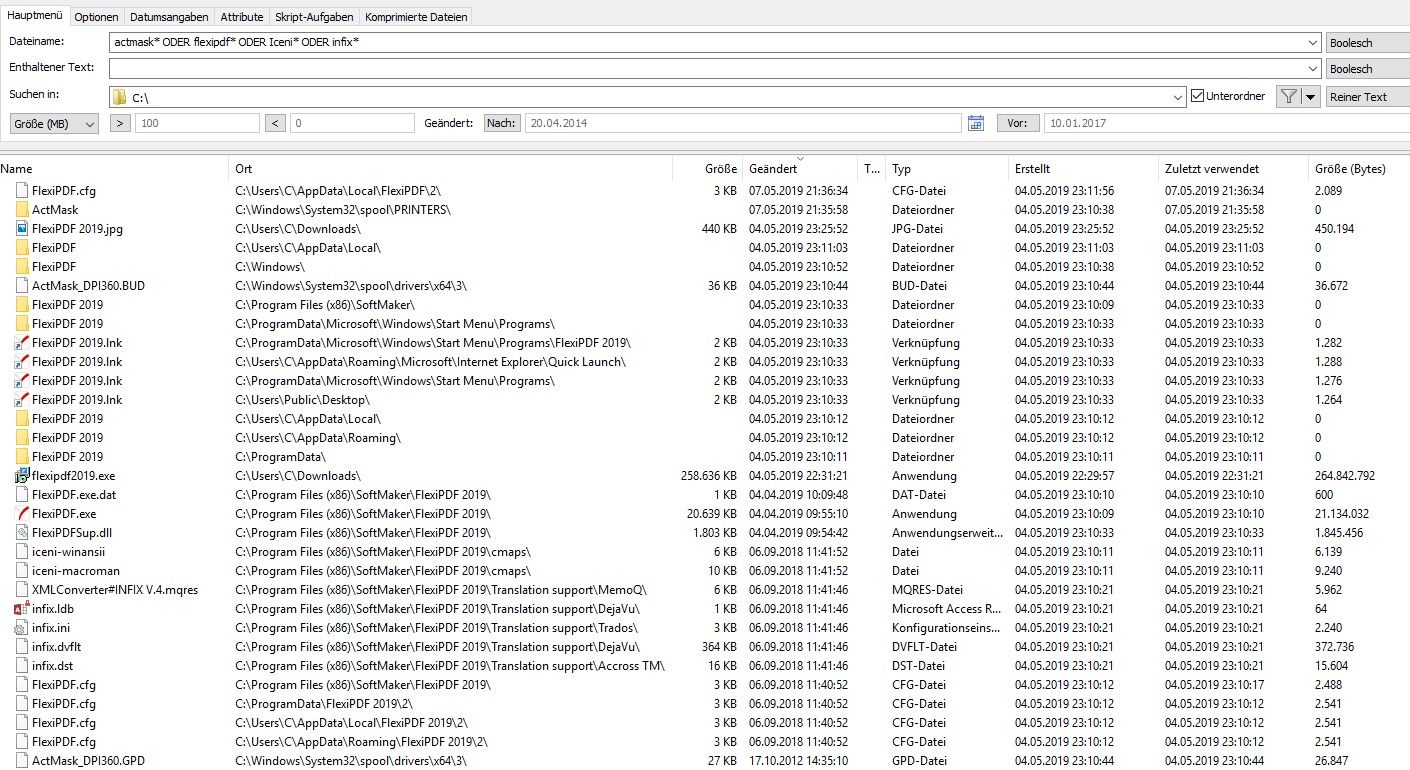Screen dimensions: 1410x770
Task: Open the Attribute tab
Action: (x=242, y=17)
